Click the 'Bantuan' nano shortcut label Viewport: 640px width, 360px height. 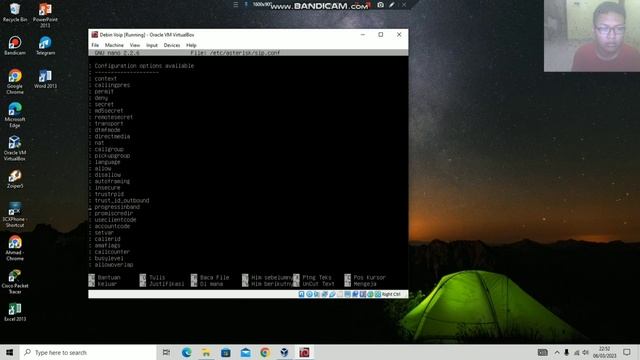click(109, 278)
